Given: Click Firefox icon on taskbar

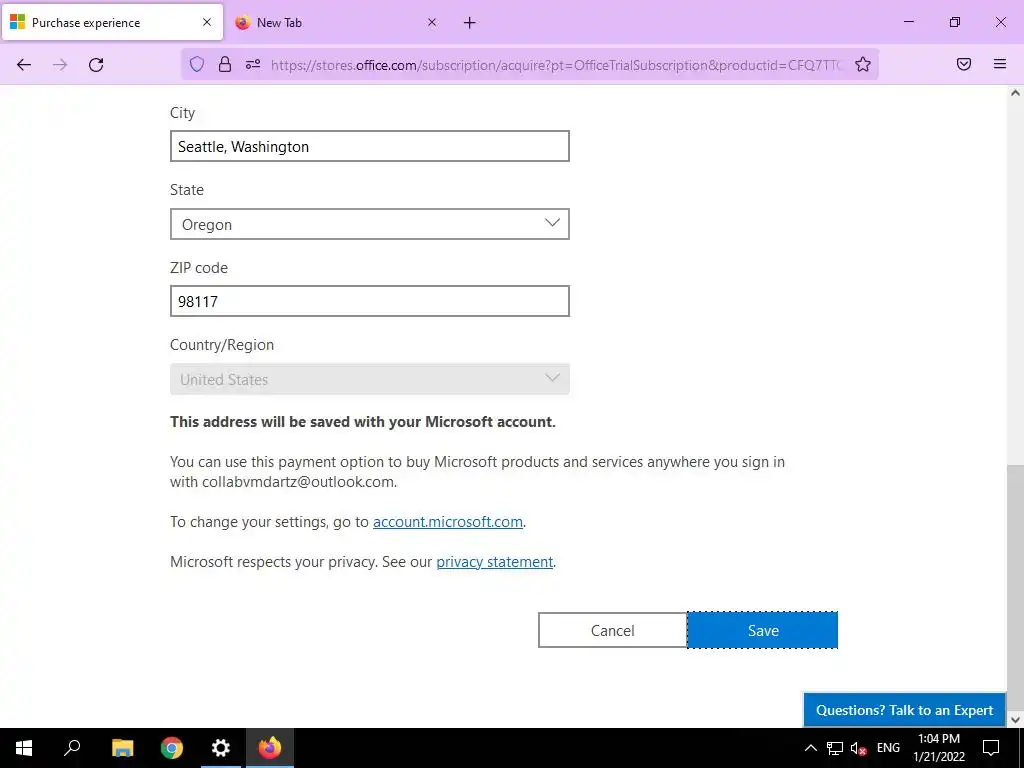Looking at the screenshot, I should pyautogui.click(x=270, y=748).
